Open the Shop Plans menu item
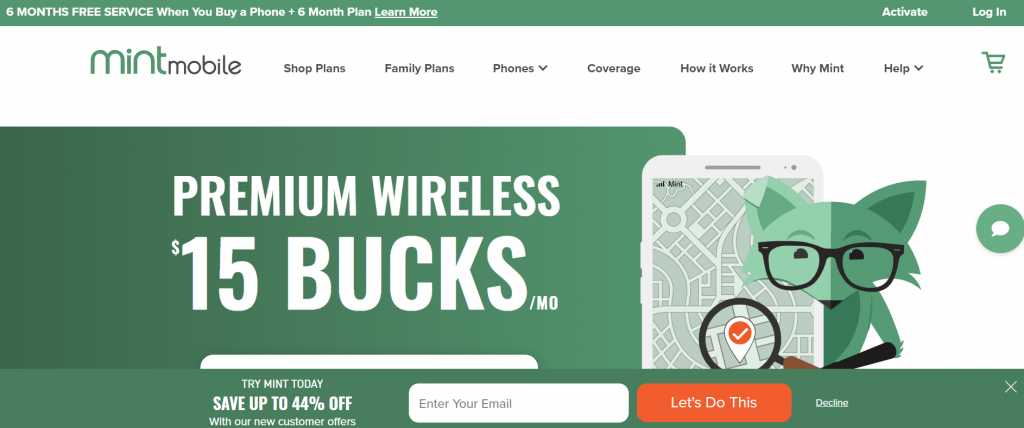This screenshot has height=428, width=1024. 314,68
